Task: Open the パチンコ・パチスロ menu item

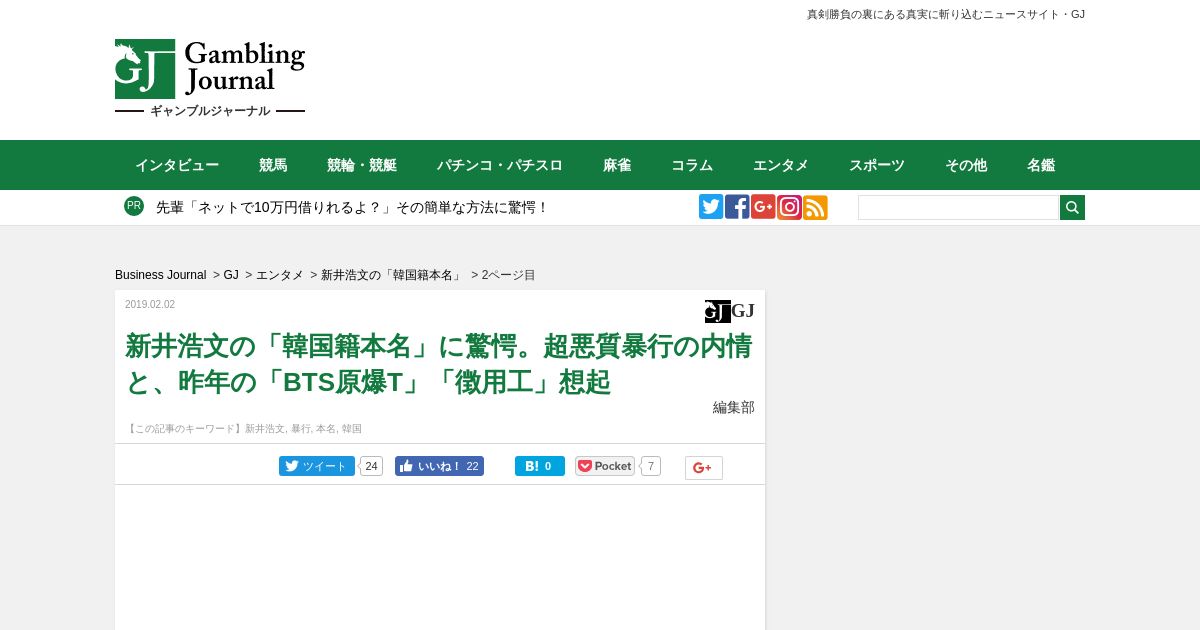Action: (500, 165)
